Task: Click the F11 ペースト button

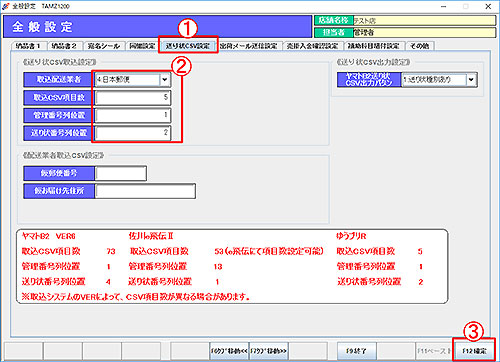Action: [x=434, y=351]
